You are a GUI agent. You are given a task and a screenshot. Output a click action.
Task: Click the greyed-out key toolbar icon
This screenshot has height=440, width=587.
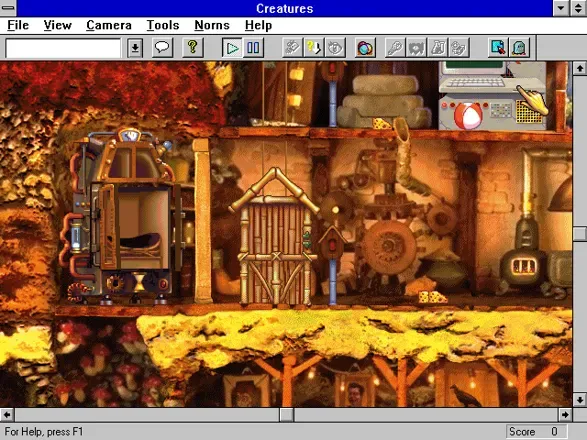[x=395, y=48]
